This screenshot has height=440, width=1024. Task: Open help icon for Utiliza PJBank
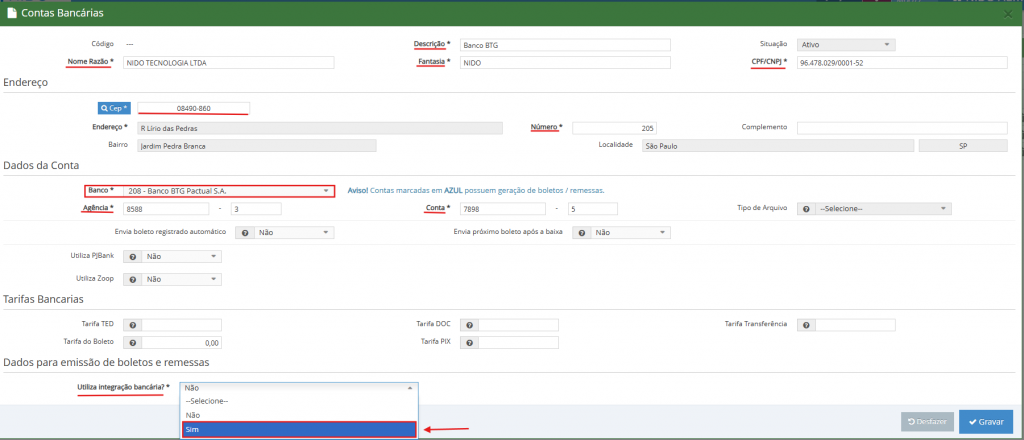point(133,257)
